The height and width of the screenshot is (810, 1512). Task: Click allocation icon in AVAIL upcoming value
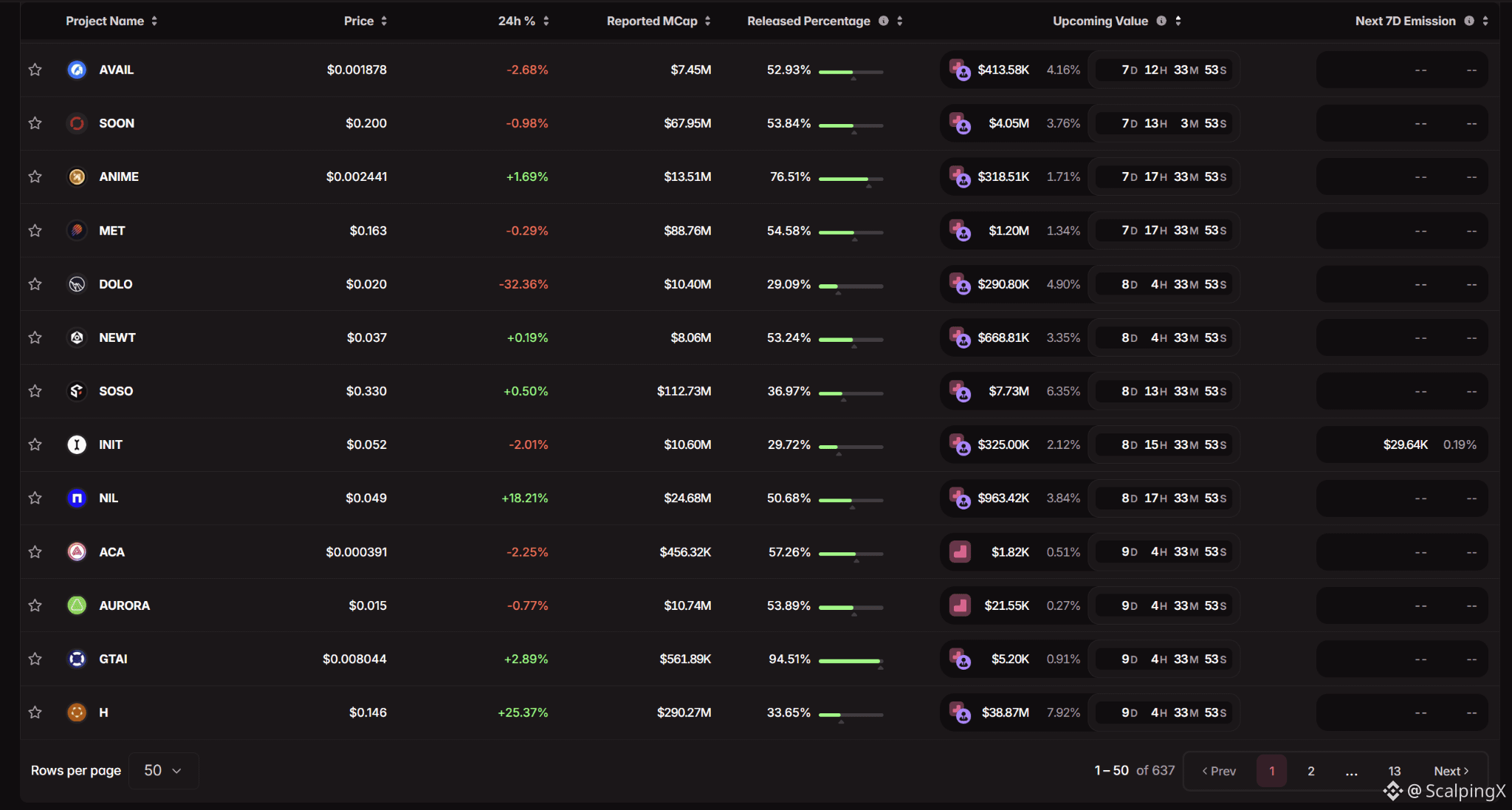tap(960, 70)
